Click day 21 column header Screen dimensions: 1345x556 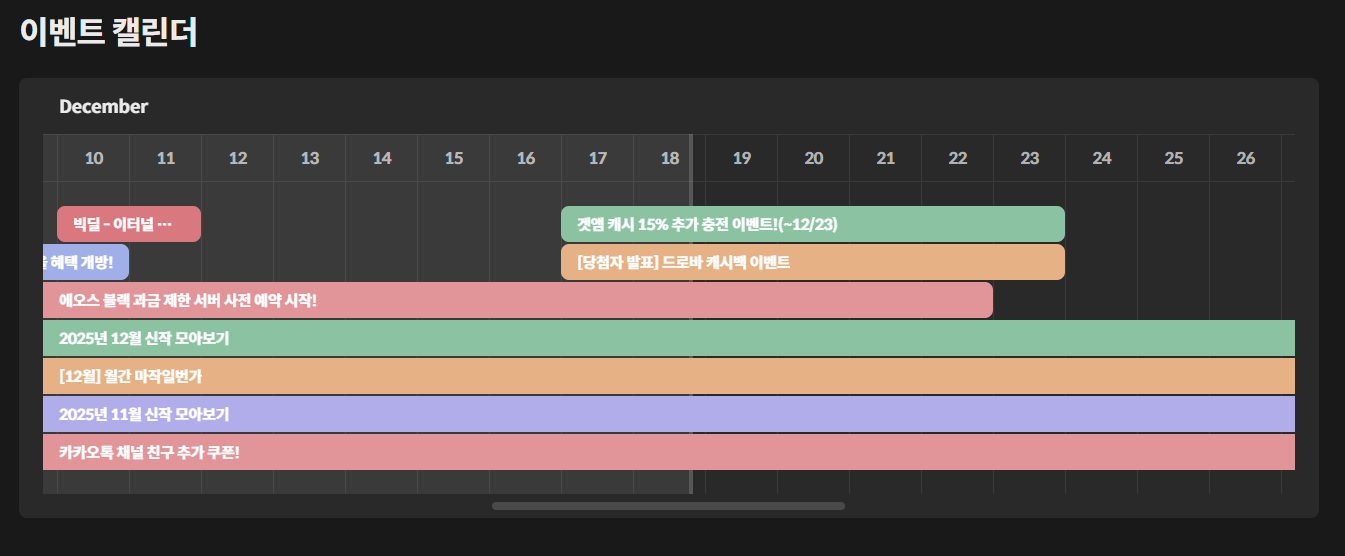click(886, 158)
